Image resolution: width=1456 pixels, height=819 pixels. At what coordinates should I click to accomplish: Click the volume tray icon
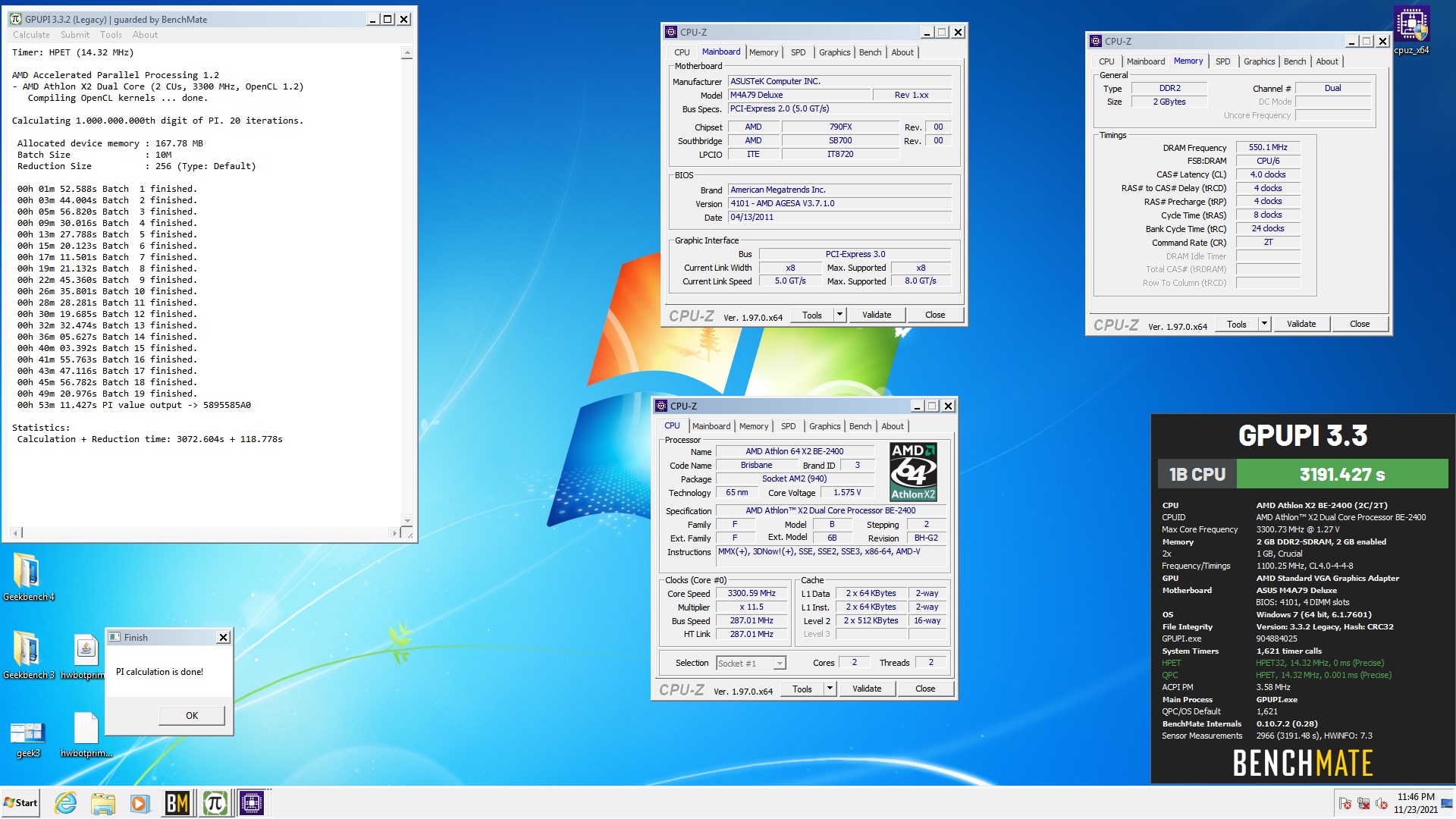(x=1381, y=803)
